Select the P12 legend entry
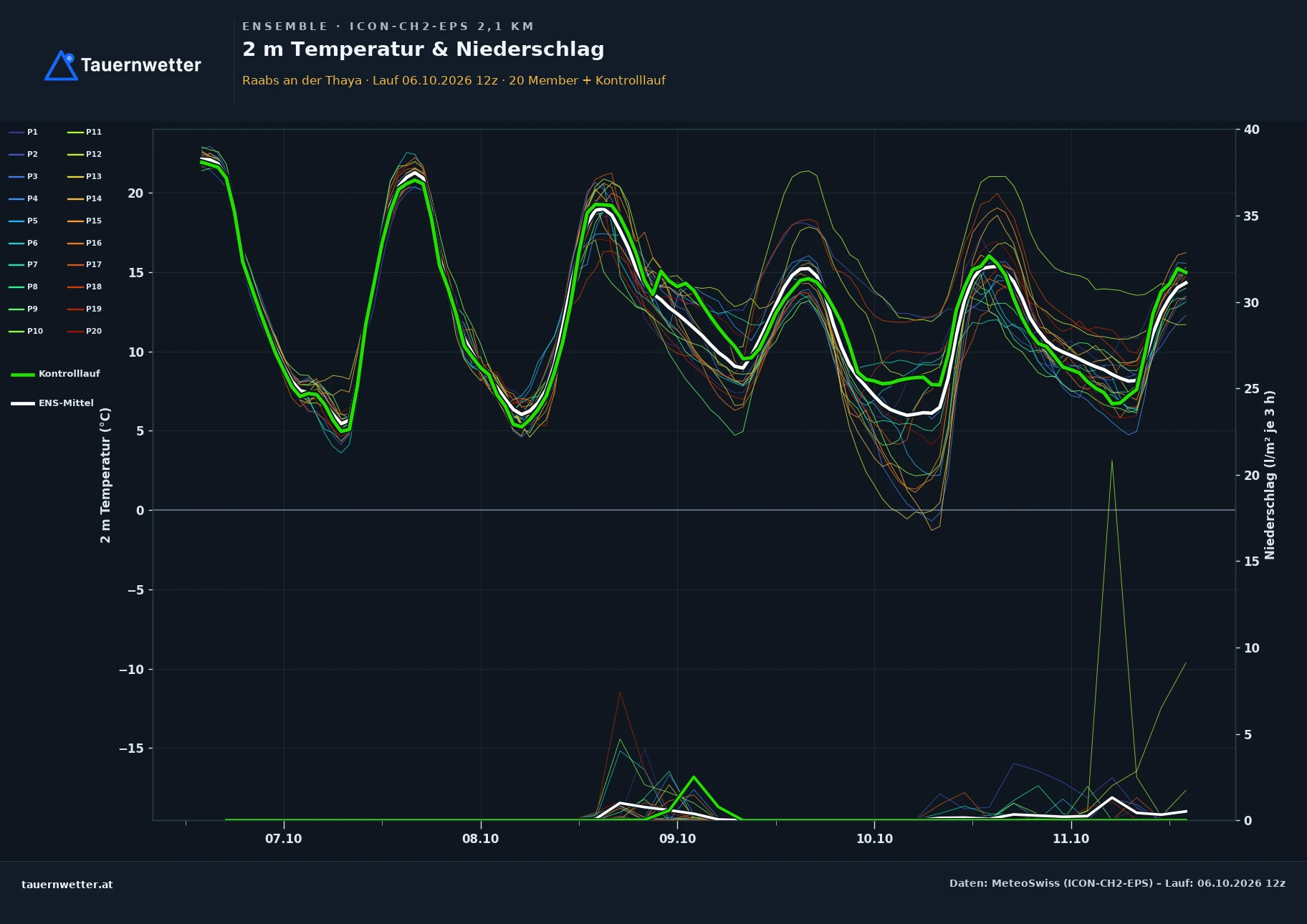Image resolution: width=1307 pixels, height=924 pixels. point(85,154)
